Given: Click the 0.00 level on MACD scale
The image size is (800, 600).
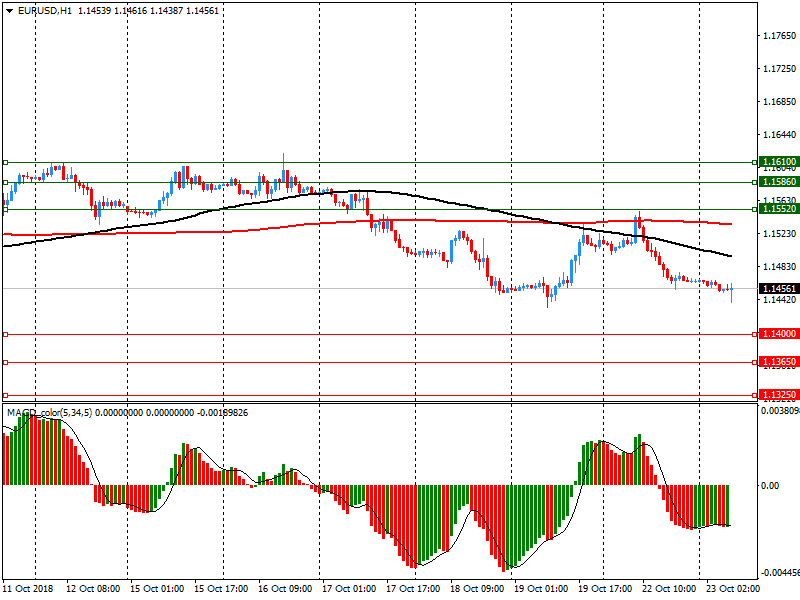Looking at the screenshot, I should tap(771, 486).
